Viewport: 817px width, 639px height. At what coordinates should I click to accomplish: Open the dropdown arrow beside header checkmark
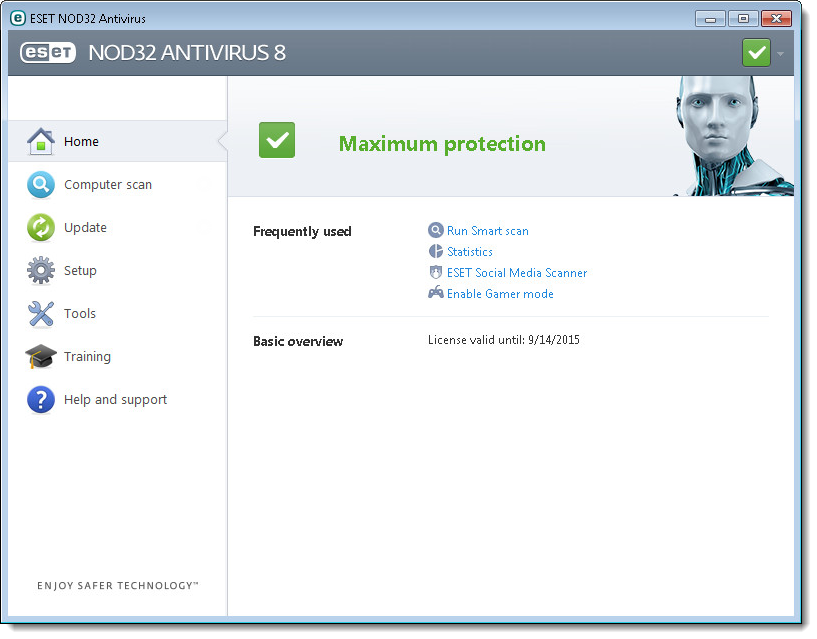pyautogui.click(x=780, y=54)
